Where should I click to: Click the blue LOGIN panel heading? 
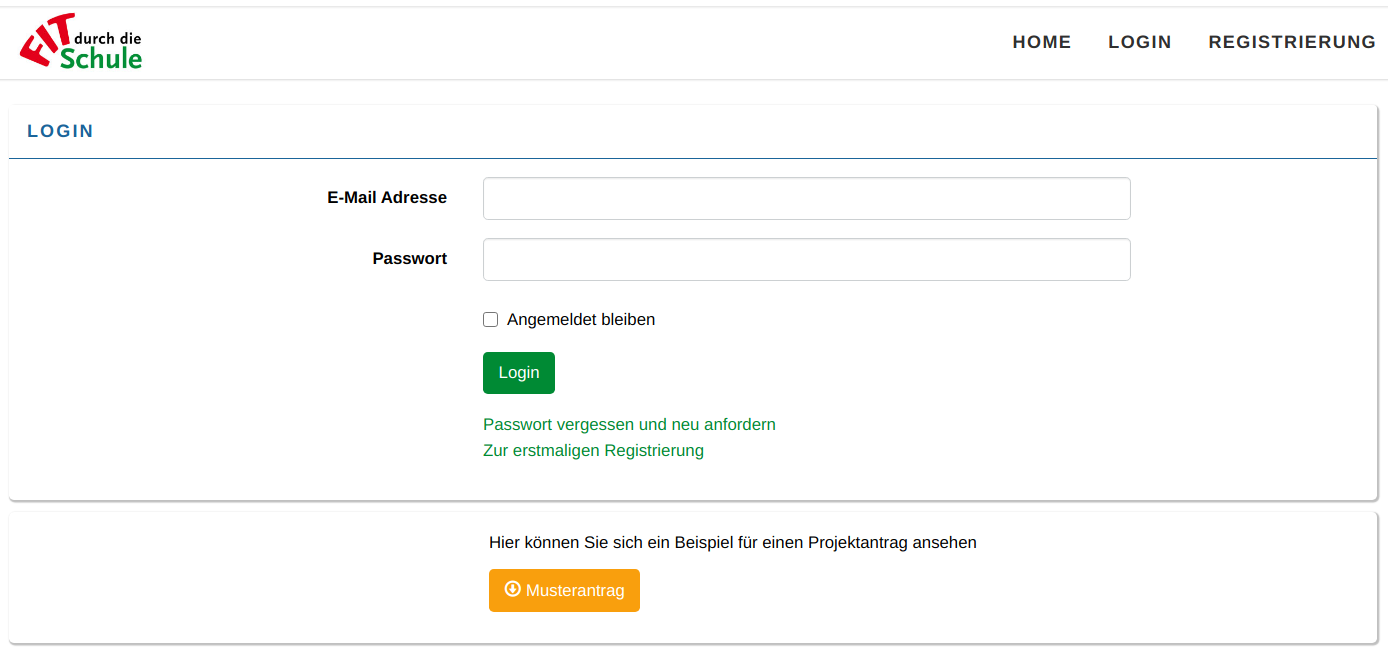(60, 131)
